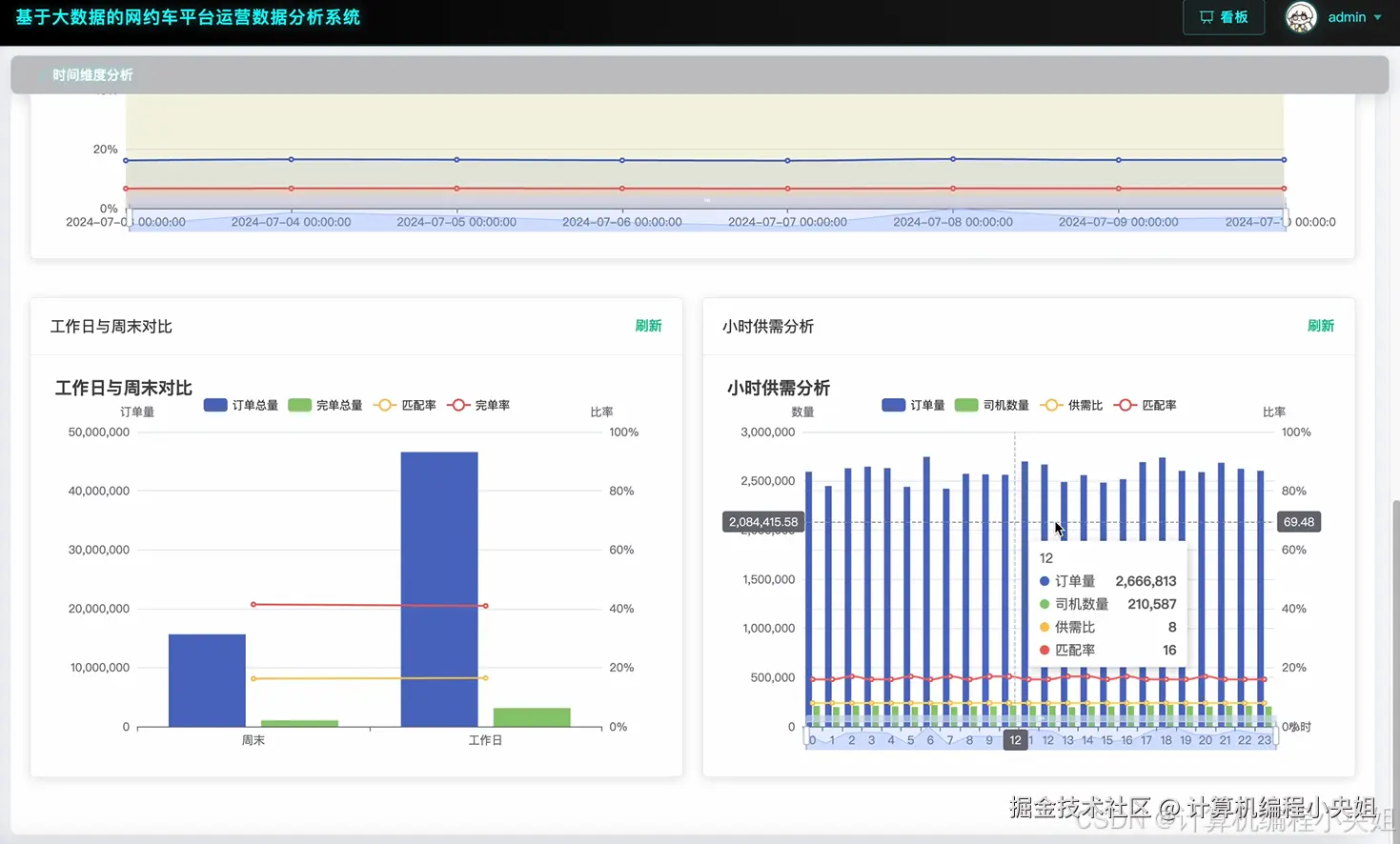Refresh the 工作日与周末对比 card
Screen dimensions: 1400x844
coord(648,326)
